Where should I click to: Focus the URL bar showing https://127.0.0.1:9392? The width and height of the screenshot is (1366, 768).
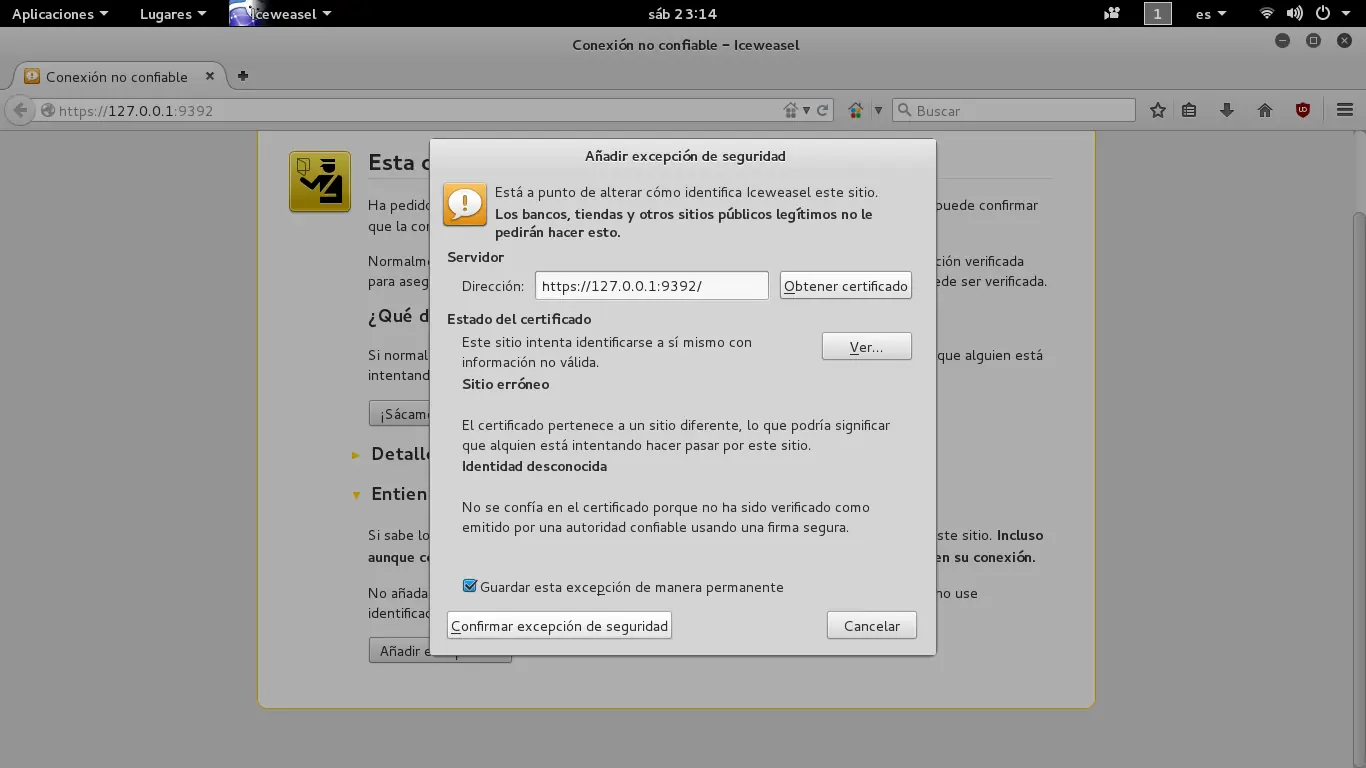click(410, 111)
